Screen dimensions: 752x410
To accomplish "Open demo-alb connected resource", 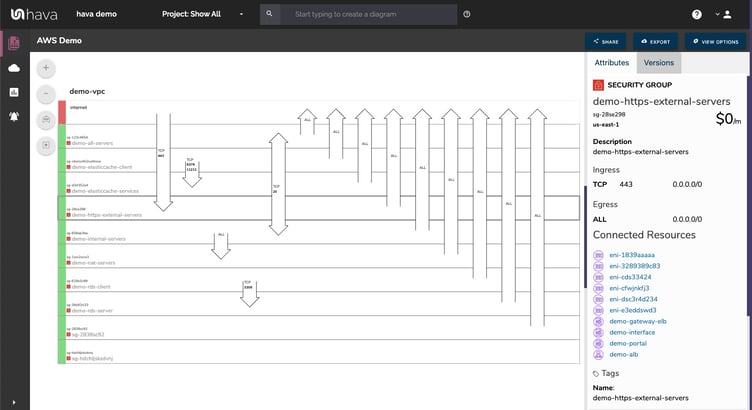I will (623, 354).
